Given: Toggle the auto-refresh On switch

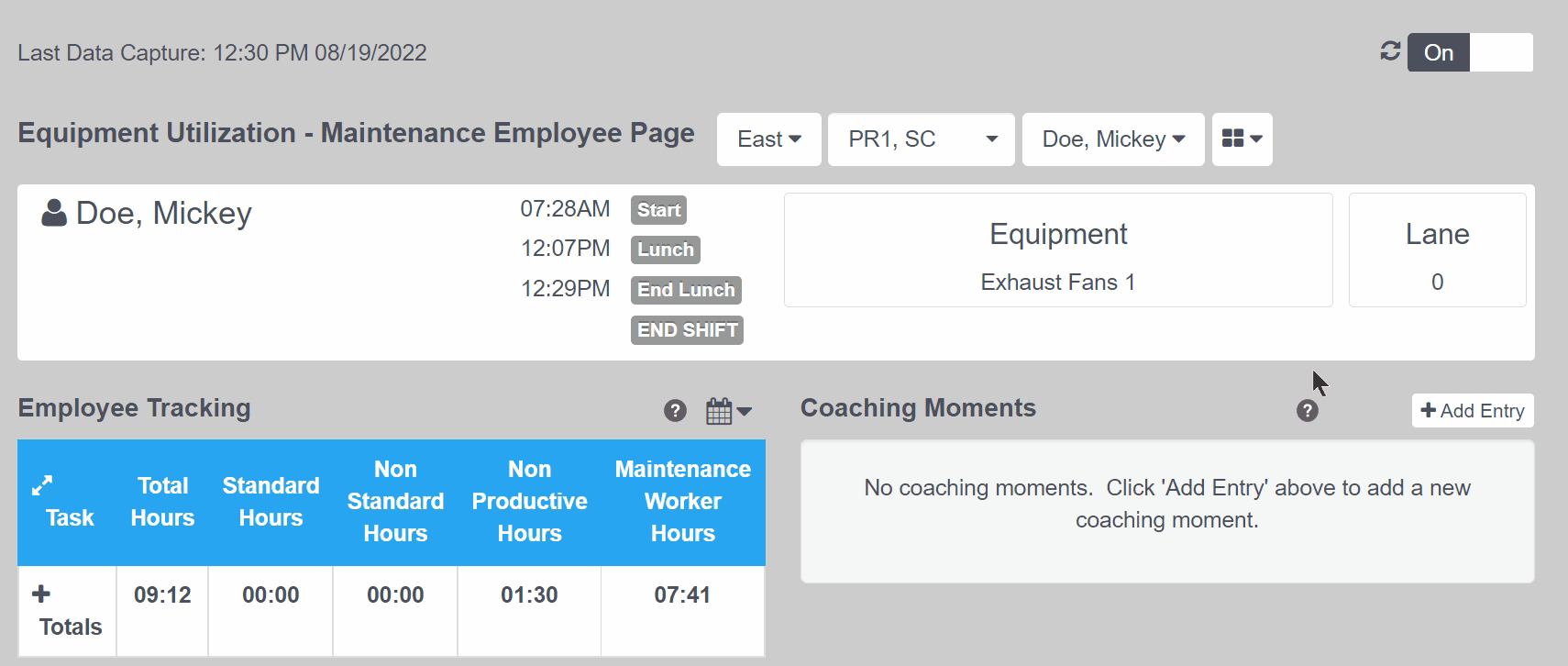Looking at the screenshot, I should pos(1470,52).
